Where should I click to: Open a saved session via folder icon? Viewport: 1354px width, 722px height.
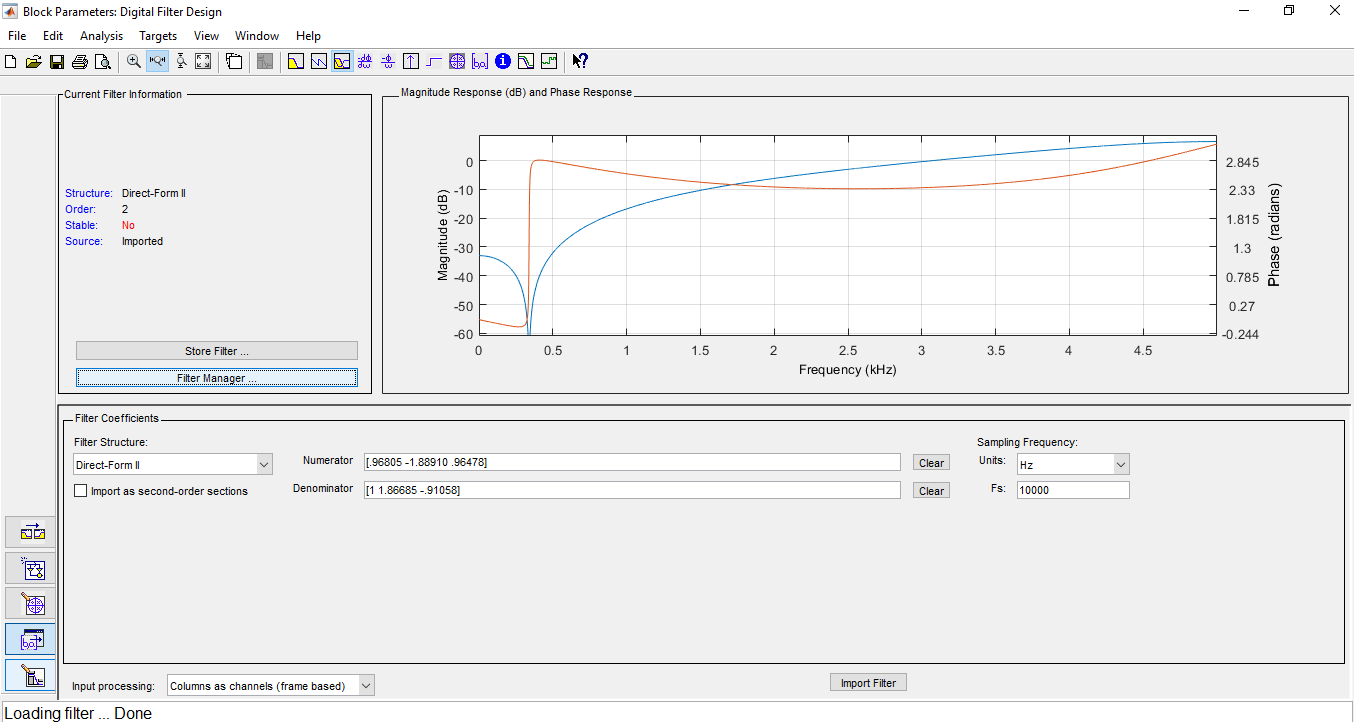(x=34, y=61)
